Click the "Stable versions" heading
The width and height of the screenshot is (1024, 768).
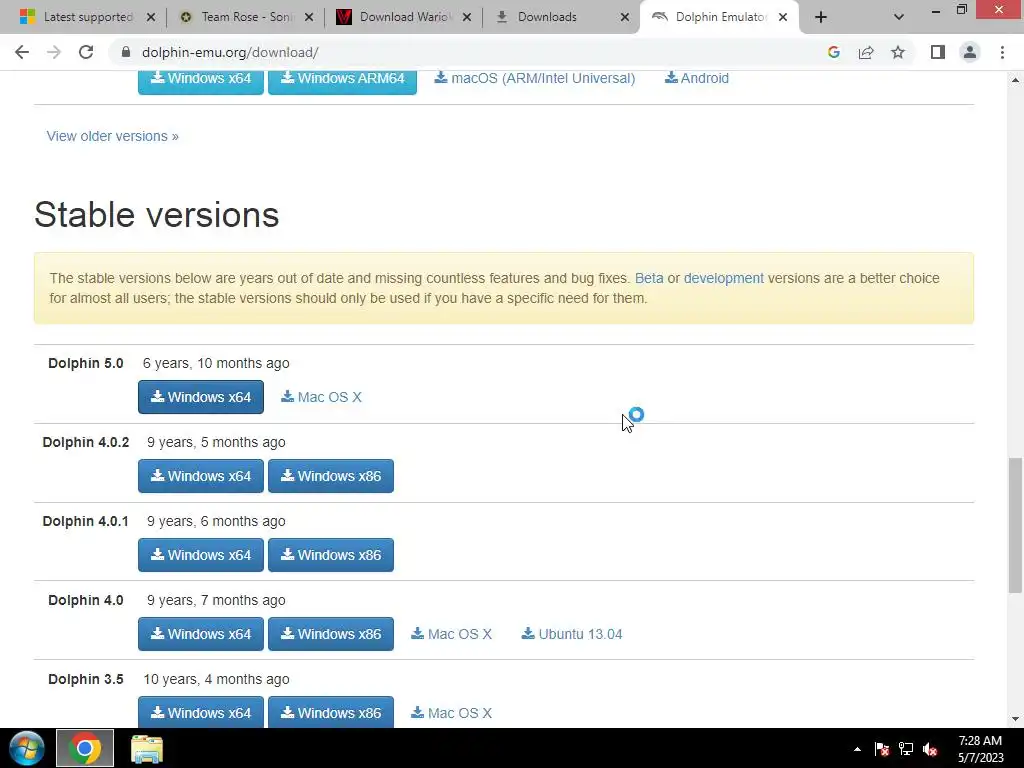click(157, 214)
